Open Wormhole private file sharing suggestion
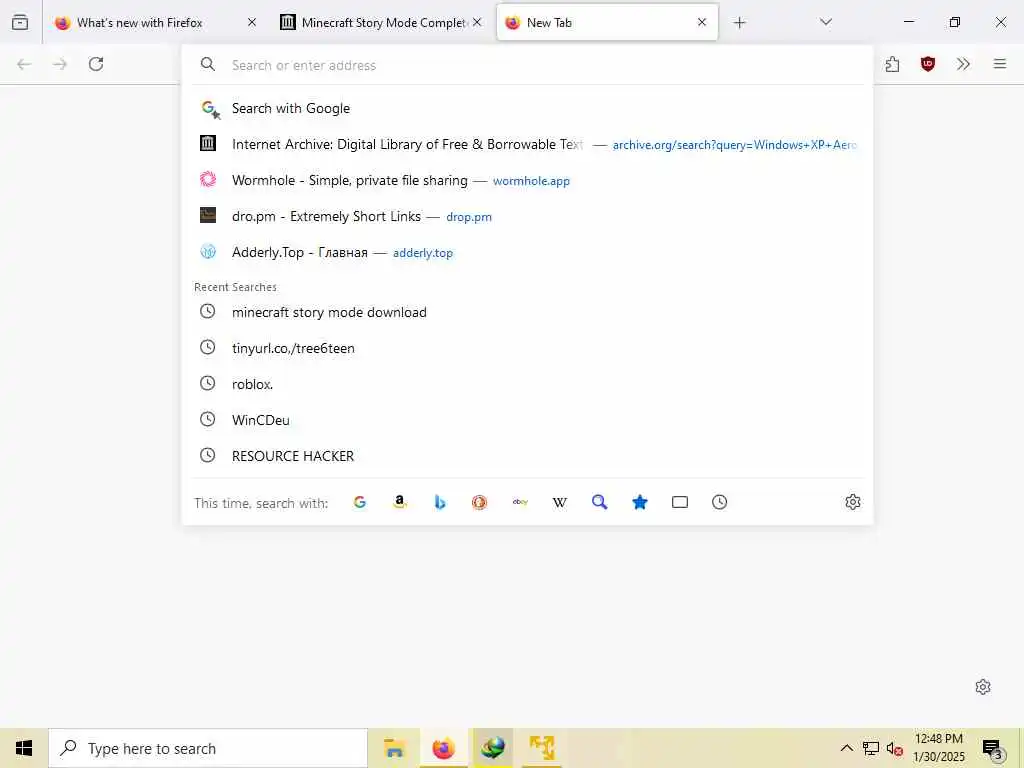 pyautogui.click(x=527, y=180)
